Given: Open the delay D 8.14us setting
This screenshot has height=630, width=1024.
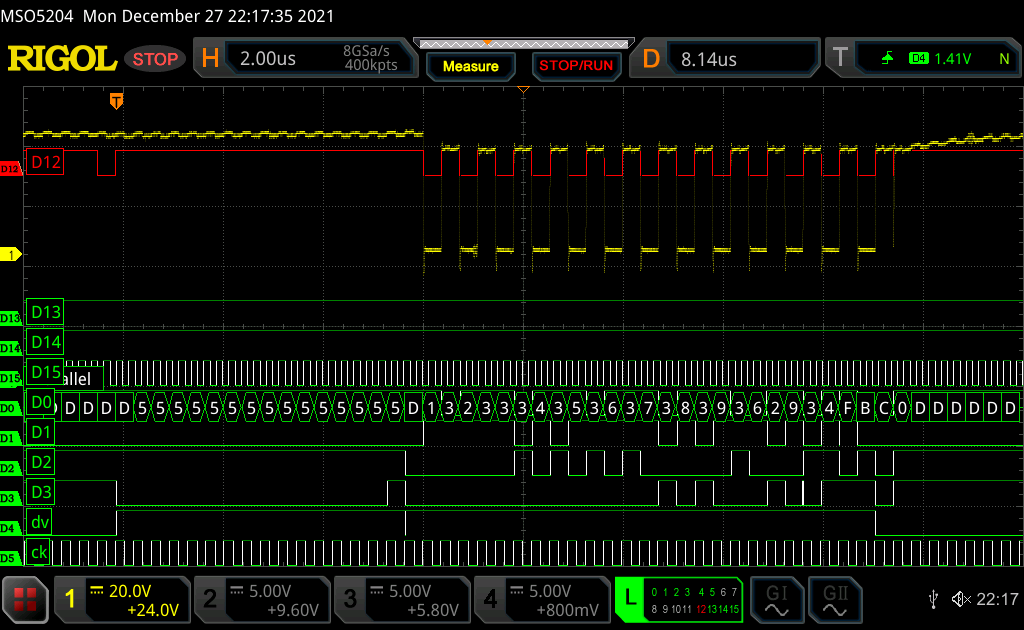Looking at the screenshot, I should [724, 59].
